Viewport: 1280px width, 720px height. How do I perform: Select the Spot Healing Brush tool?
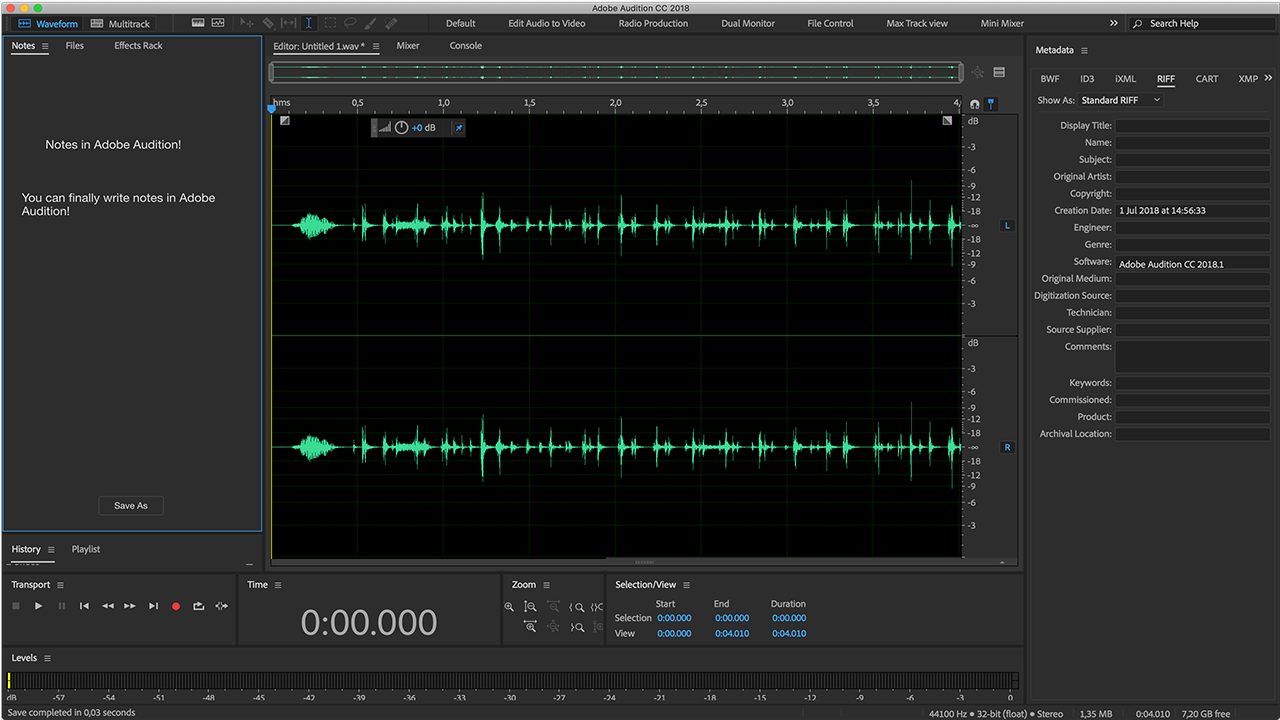pyautogui.click(x=390, y=22)
